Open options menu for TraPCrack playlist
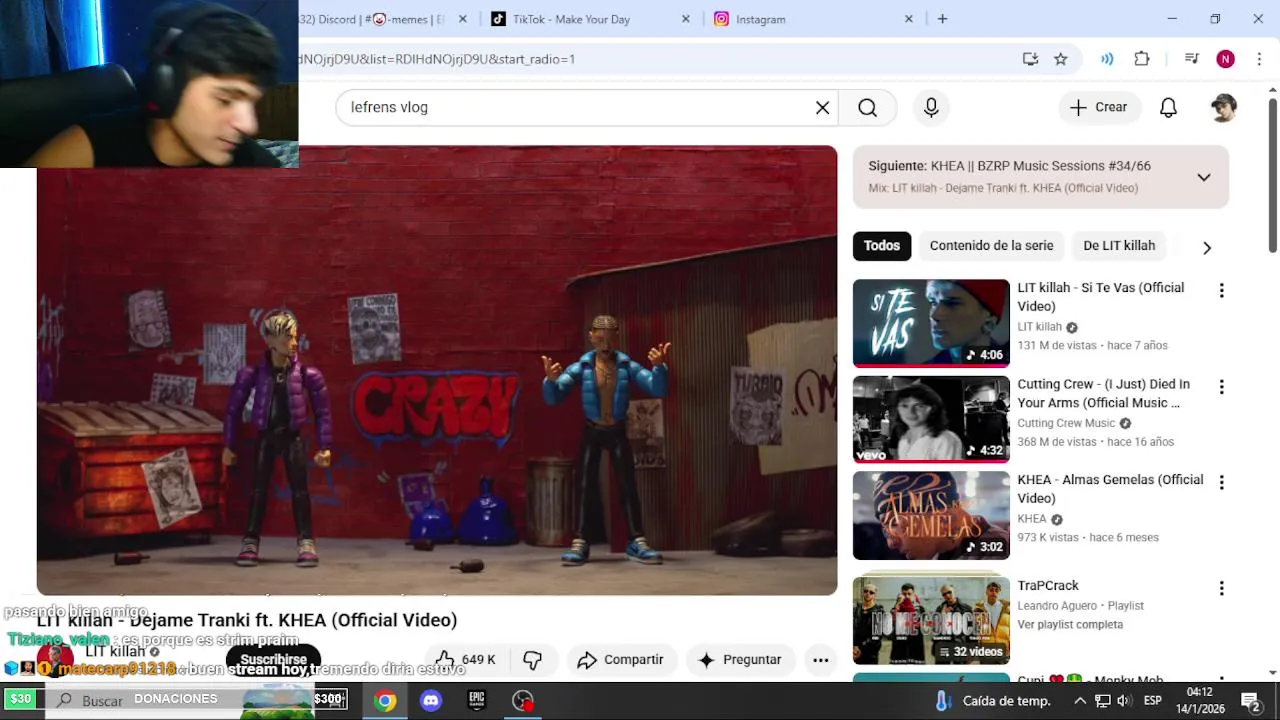The image size is (1280, 720). pyautogui.click(x=1221, y=589)
